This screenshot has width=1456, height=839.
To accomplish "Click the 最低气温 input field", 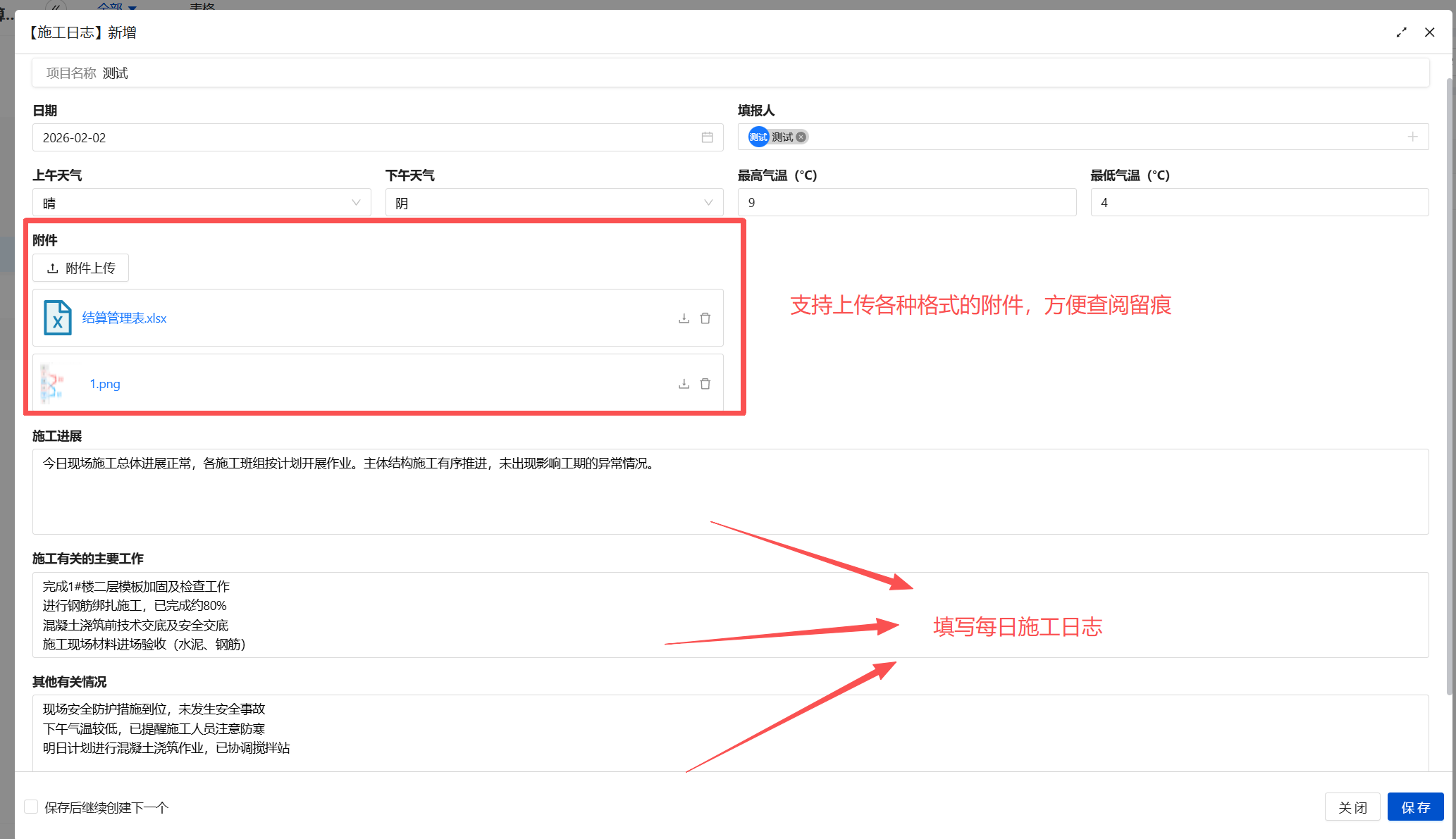I will point(1259,203).
